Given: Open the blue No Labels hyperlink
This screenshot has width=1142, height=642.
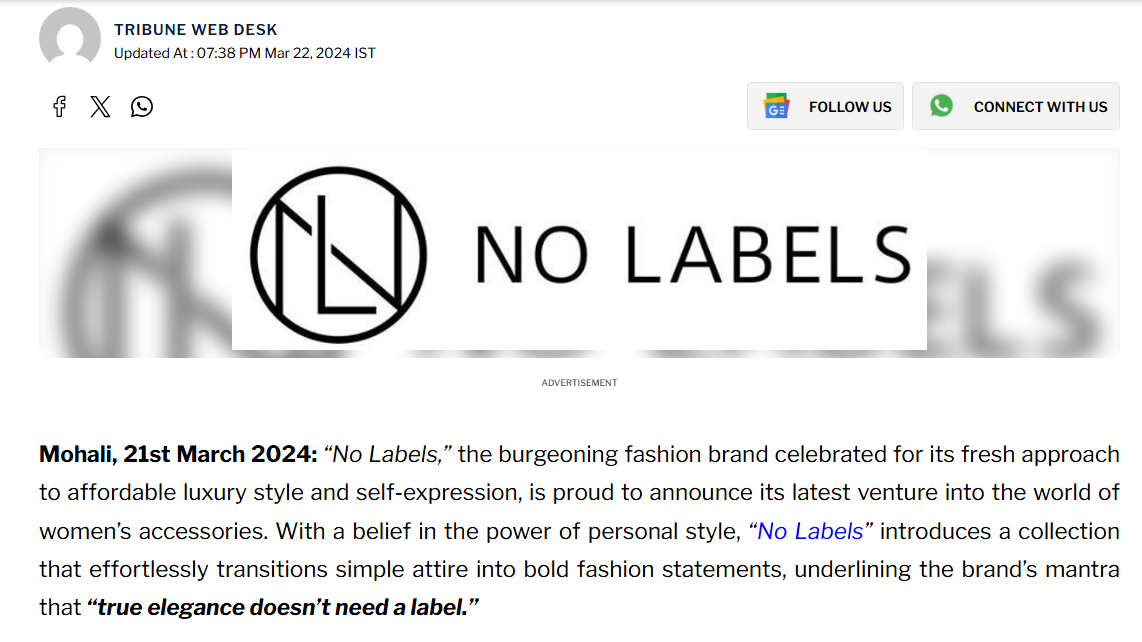Looking at the screenshot, I should click(810, 531).
